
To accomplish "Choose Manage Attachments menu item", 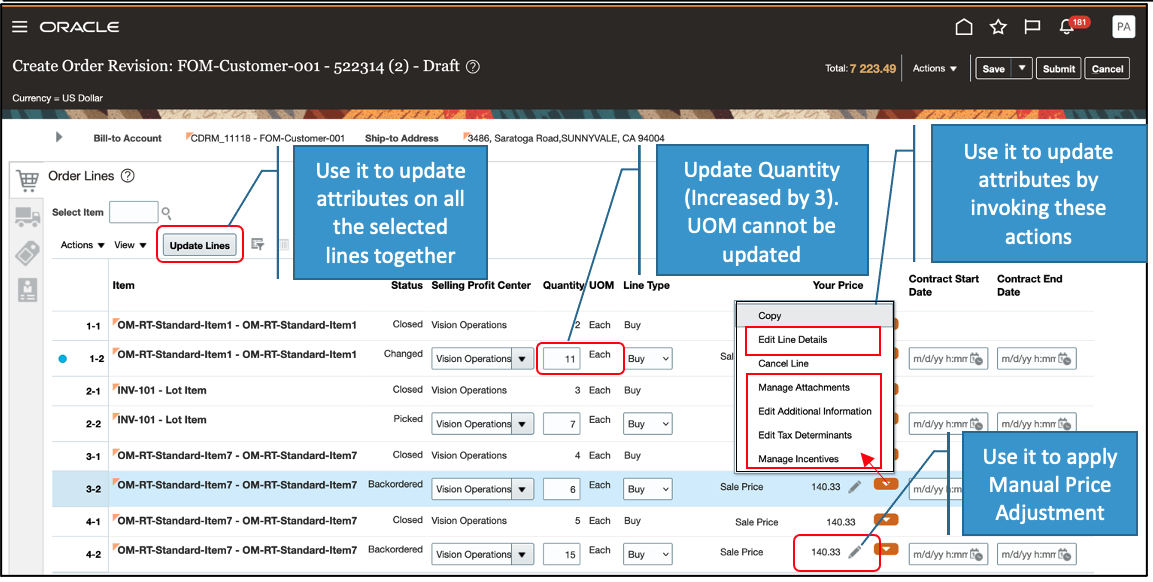I will (804, 387).
